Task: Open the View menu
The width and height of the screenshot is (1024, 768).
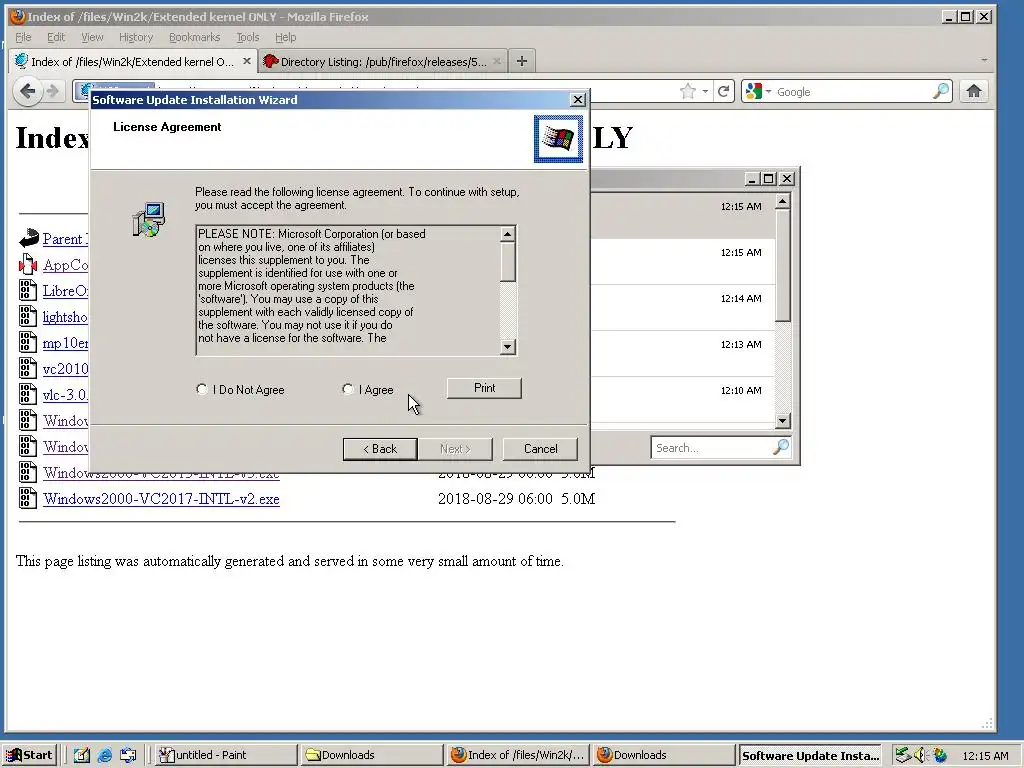Action: point(92,37)
